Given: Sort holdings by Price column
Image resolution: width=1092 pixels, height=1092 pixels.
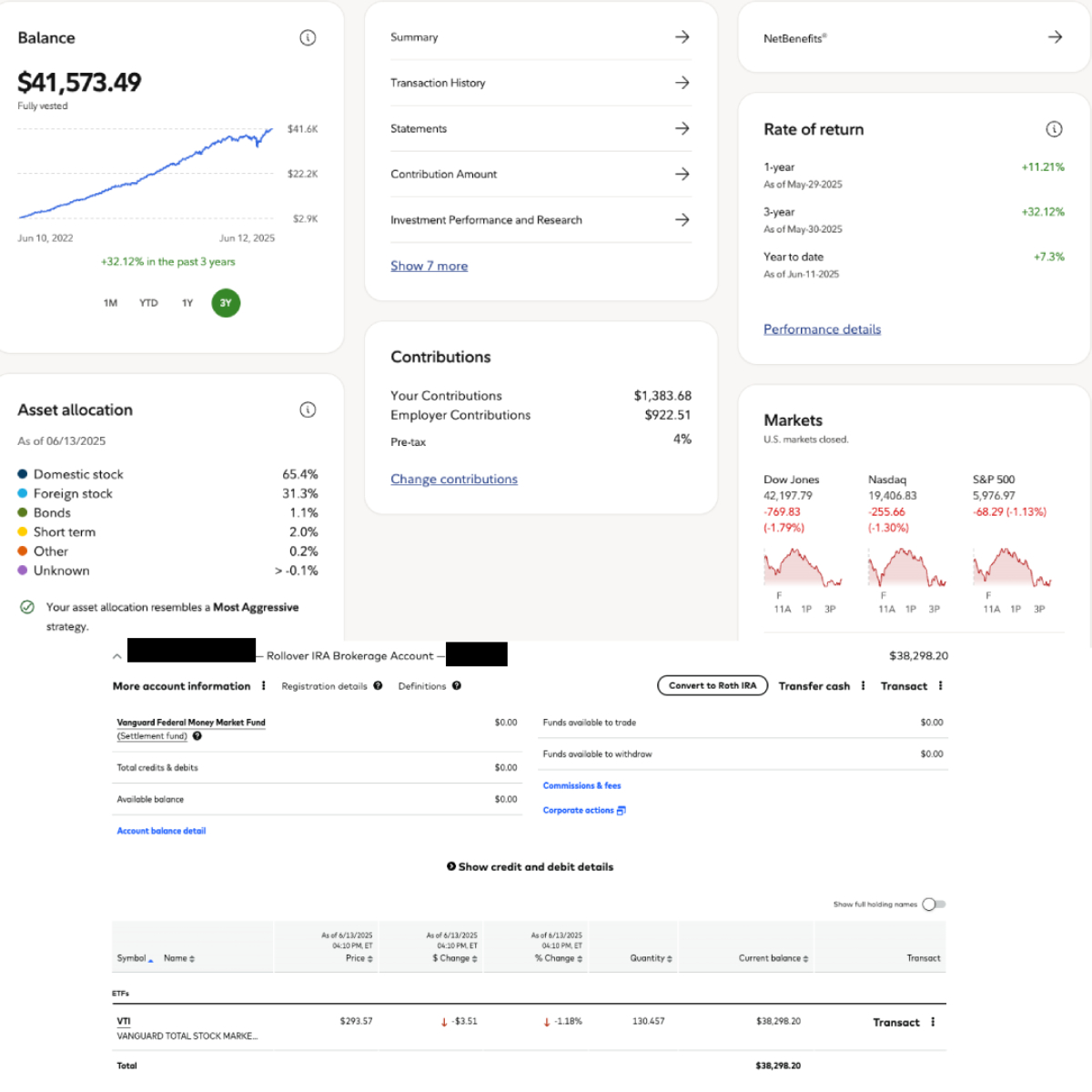Looking at the screenshot, I should click(x=359, y=958).
